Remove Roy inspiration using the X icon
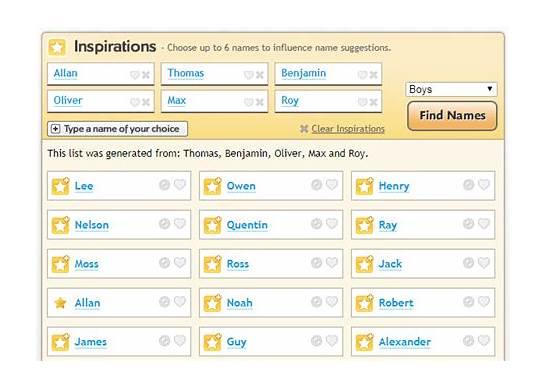 [x=373, y=102]
